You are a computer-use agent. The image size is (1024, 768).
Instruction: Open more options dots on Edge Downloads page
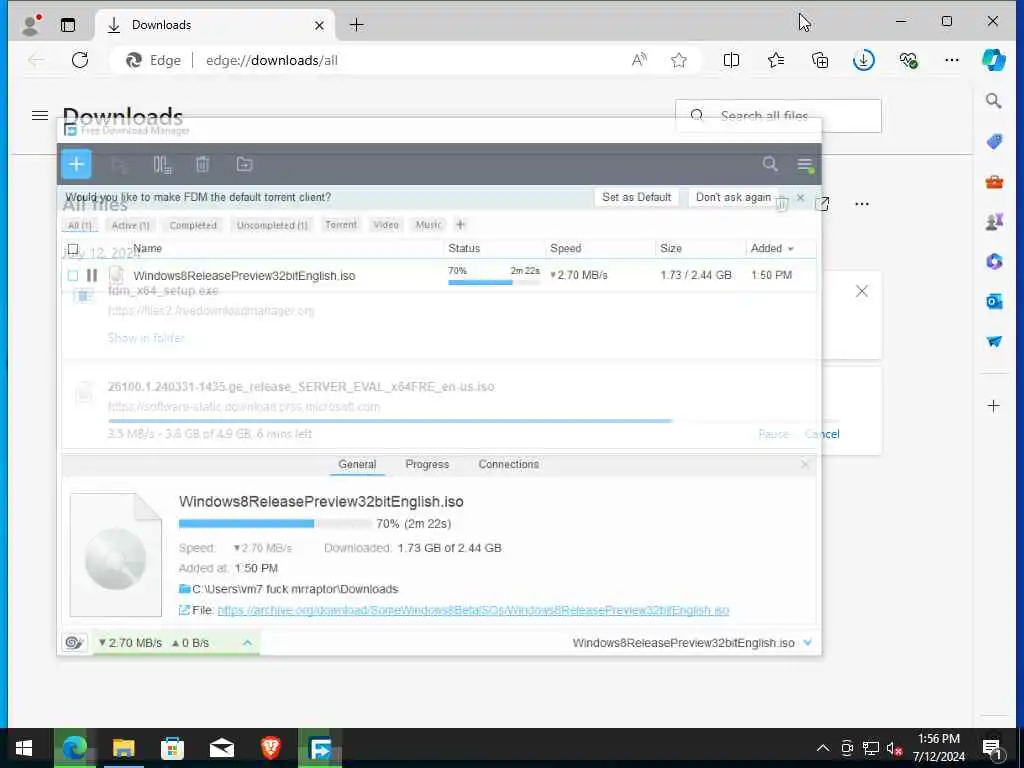[x=862, y=204]
